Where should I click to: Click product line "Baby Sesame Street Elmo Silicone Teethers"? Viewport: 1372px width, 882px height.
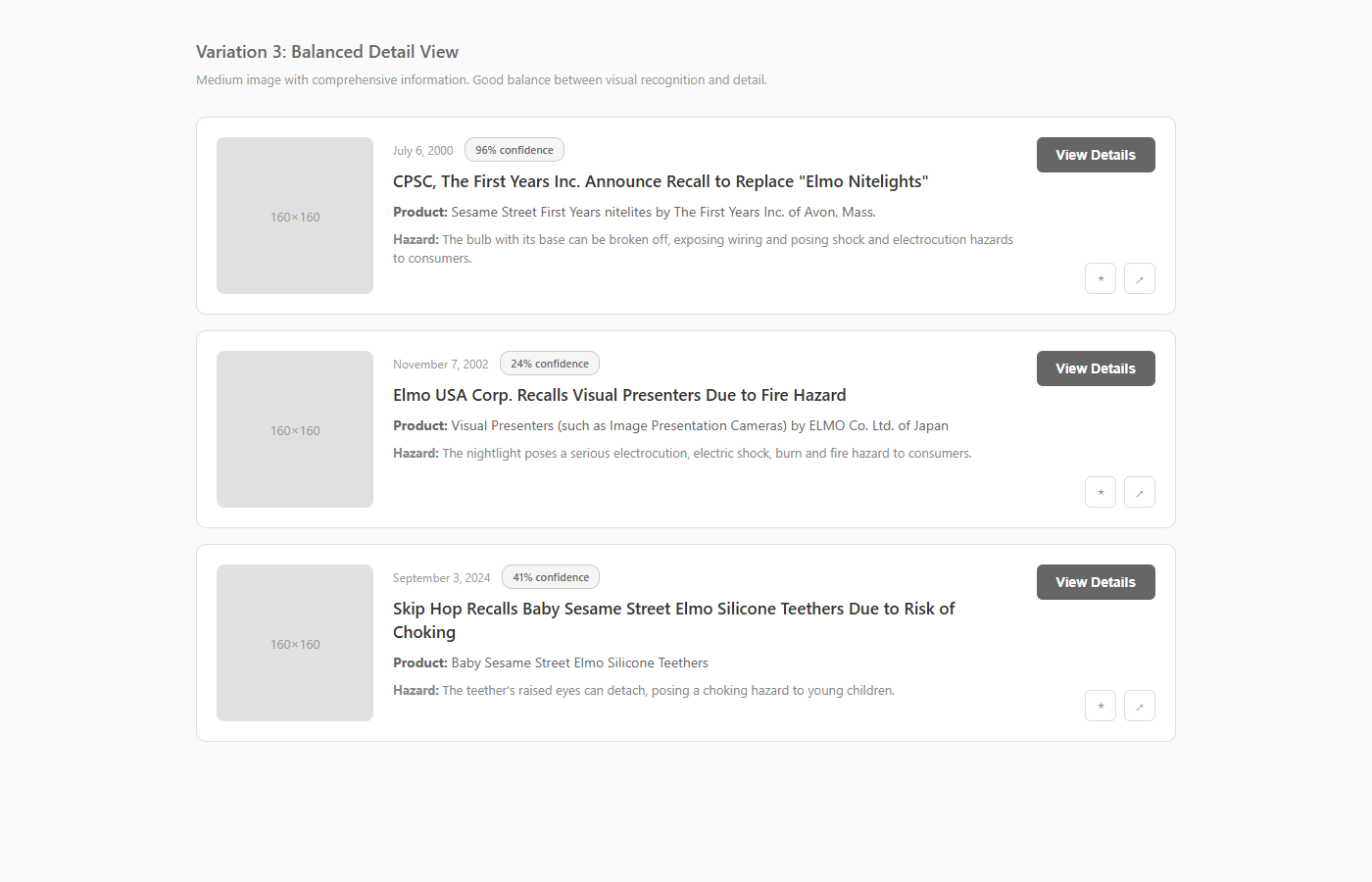[x=551, y=662]
